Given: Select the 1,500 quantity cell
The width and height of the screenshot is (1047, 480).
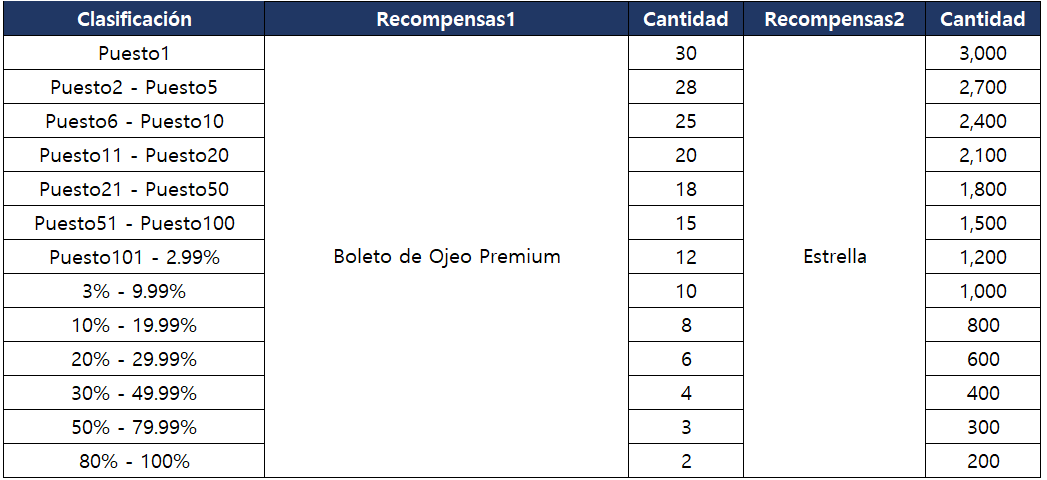Looking at the screenshot, I should pos(983,223).
